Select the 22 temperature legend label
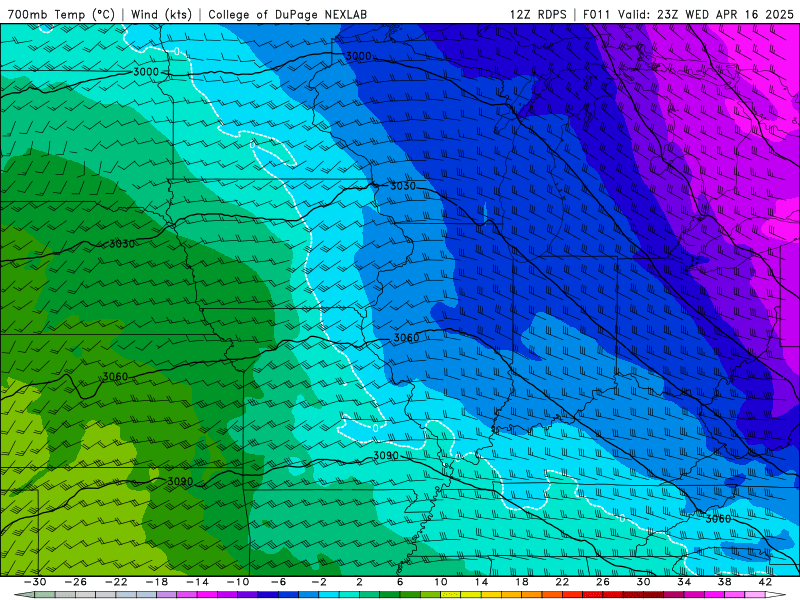Viewport: 800px width, 600px height. pyautogui.click(x=562, y=582)
